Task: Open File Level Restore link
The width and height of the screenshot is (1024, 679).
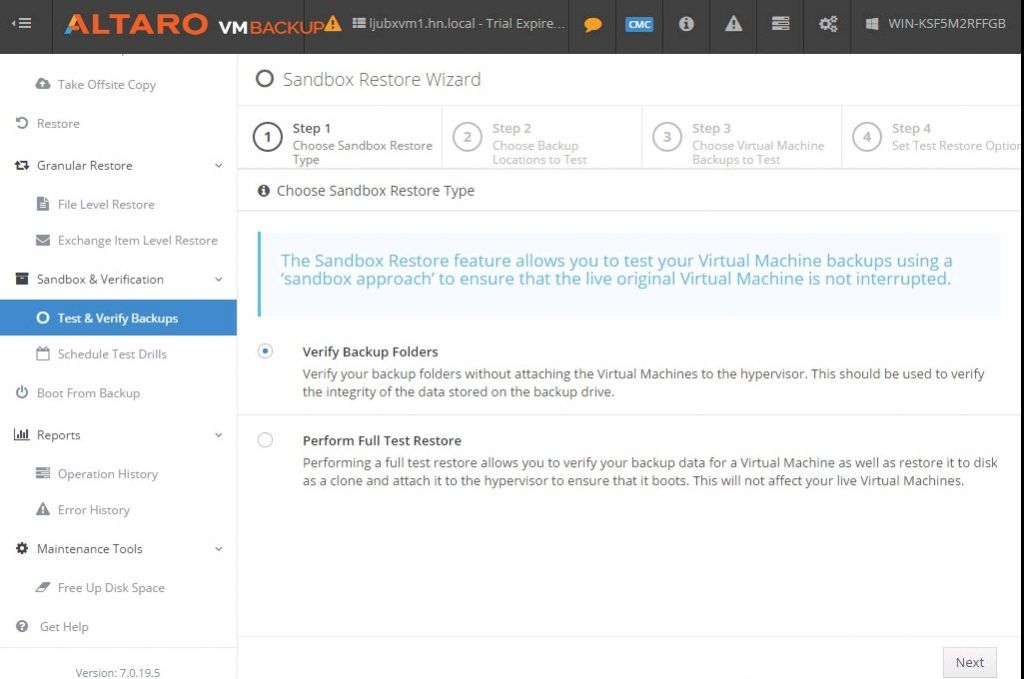Action: click(x=106, y=204)
